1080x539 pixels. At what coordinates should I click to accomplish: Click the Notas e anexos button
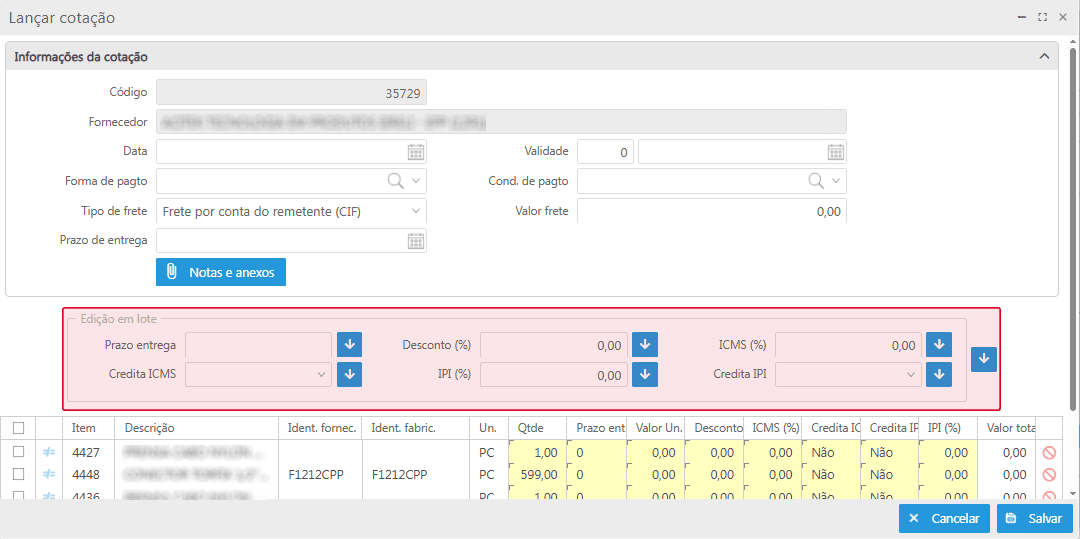[221, 272]
